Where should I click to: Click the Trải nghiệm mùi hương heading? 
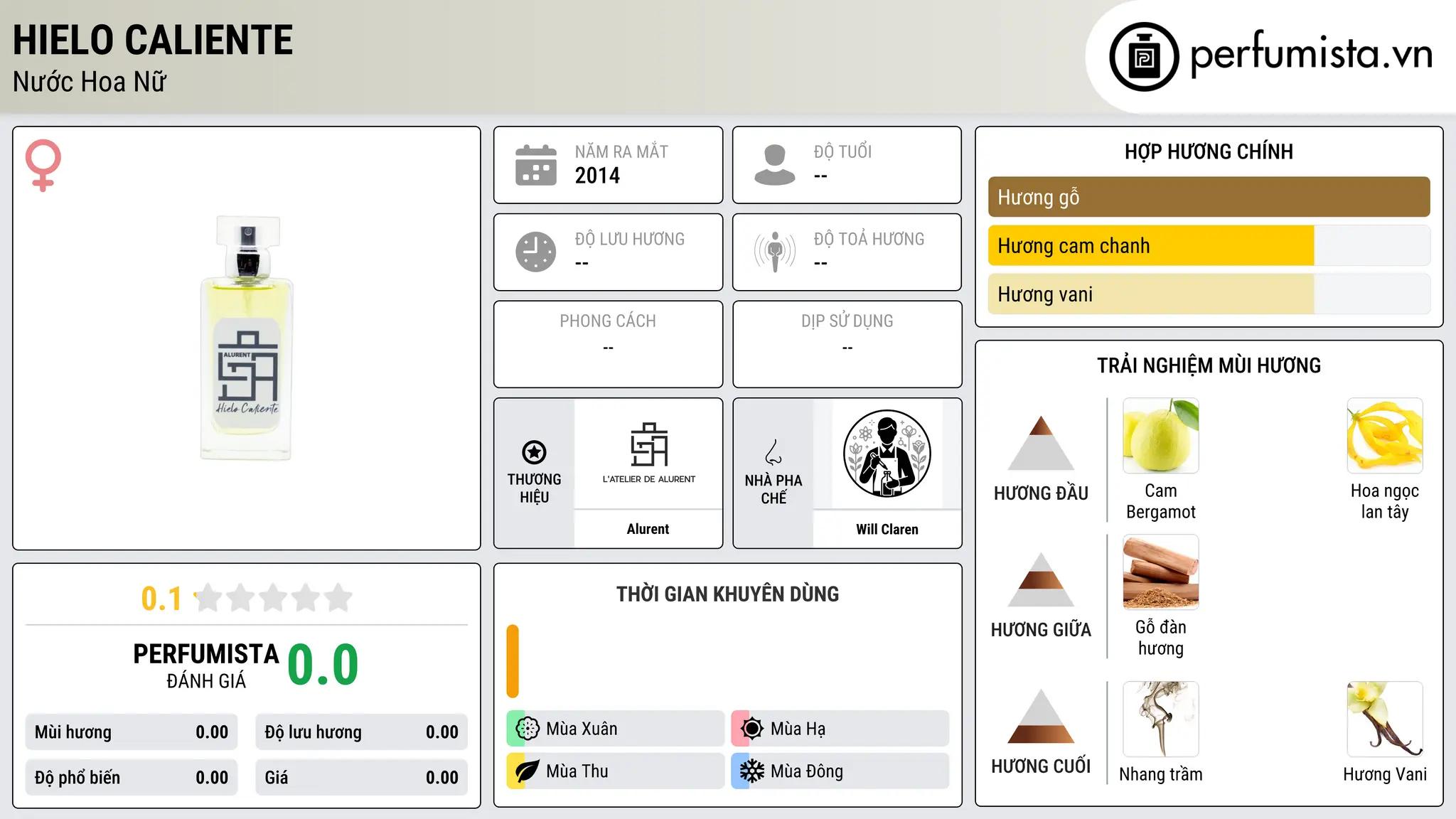(1209, 365)
